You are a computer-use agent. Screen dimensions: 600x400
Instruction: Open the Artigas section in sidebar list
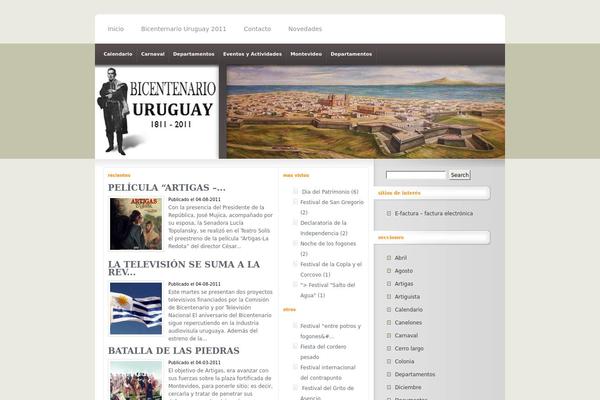404,284
